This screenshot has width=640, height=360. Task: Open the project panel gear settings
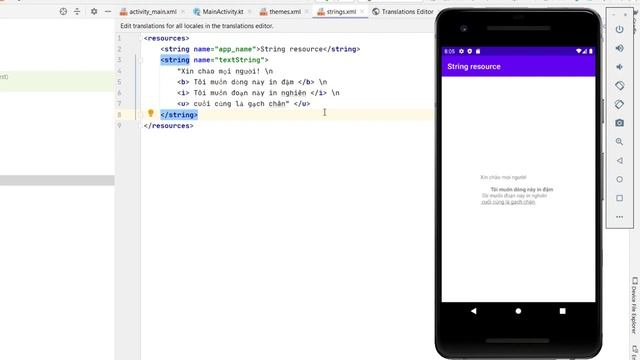pos(94,11)
